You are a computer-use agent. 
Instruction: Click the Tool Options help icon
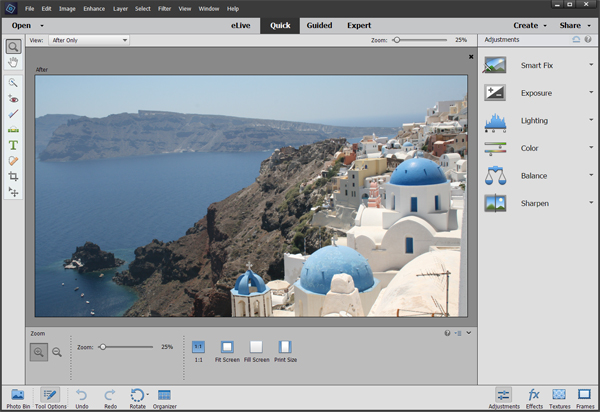point(447,333)
